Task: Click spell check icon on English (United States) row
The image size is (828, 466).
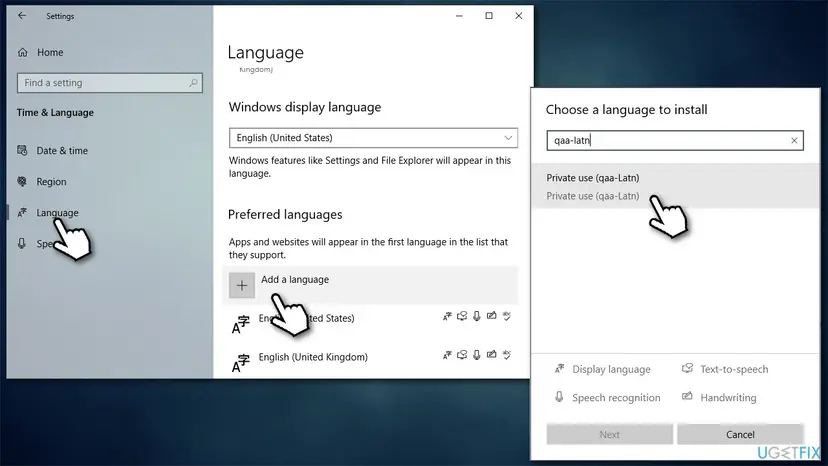Action: pos(507,316)
